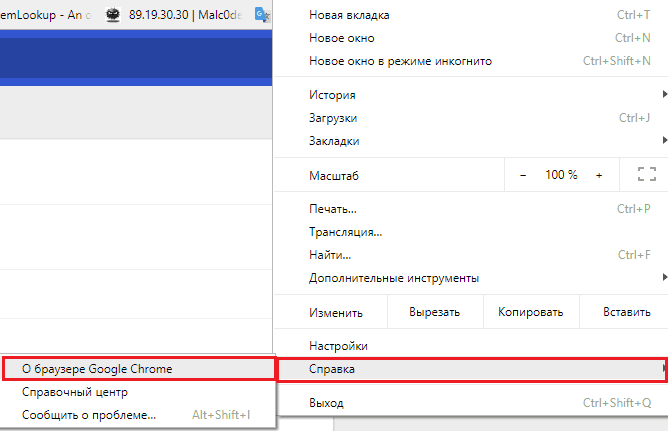The height and width of the screenshot is (431, 668).
Task: Increase zoom with the plus button
Action: click(x=599, y=175)
